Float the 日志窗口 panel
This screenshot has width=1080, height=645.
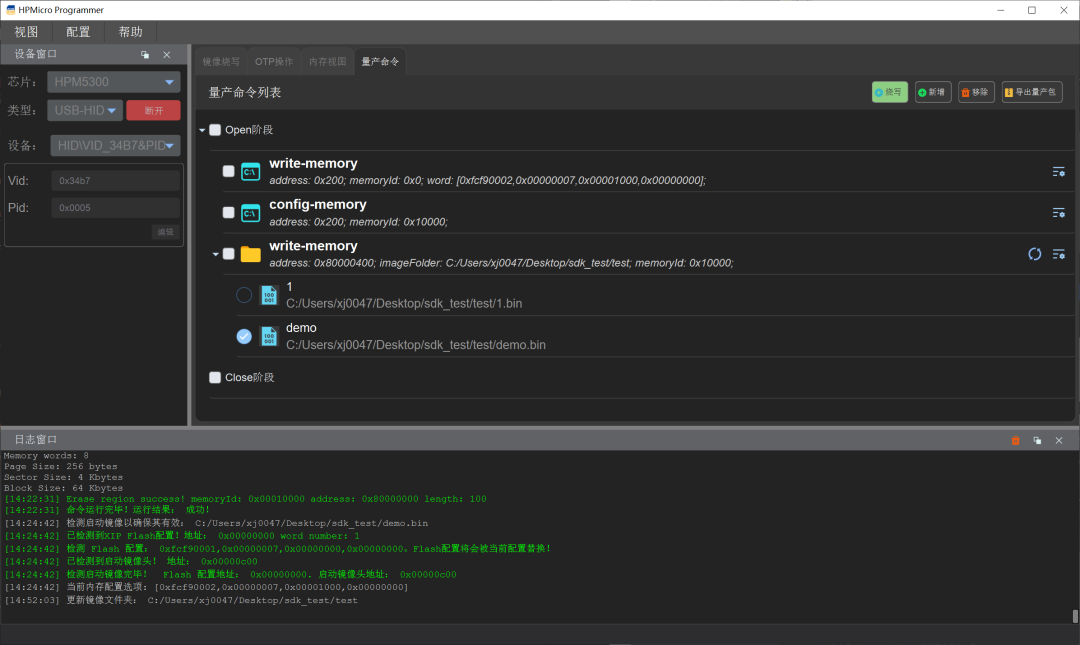1037,440
